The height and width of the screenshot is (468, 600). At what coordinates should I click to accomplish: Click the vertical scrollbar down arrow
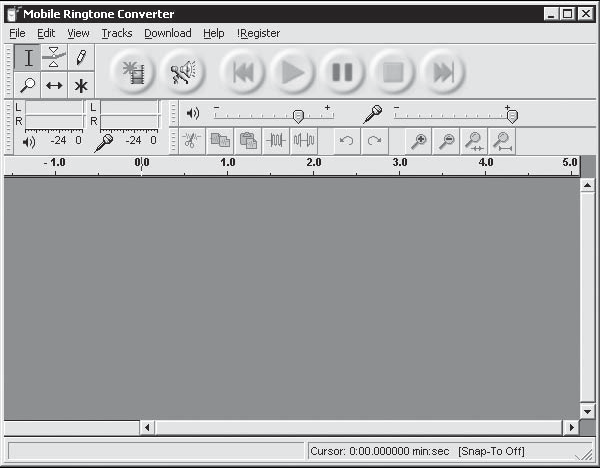click(587, 412)
